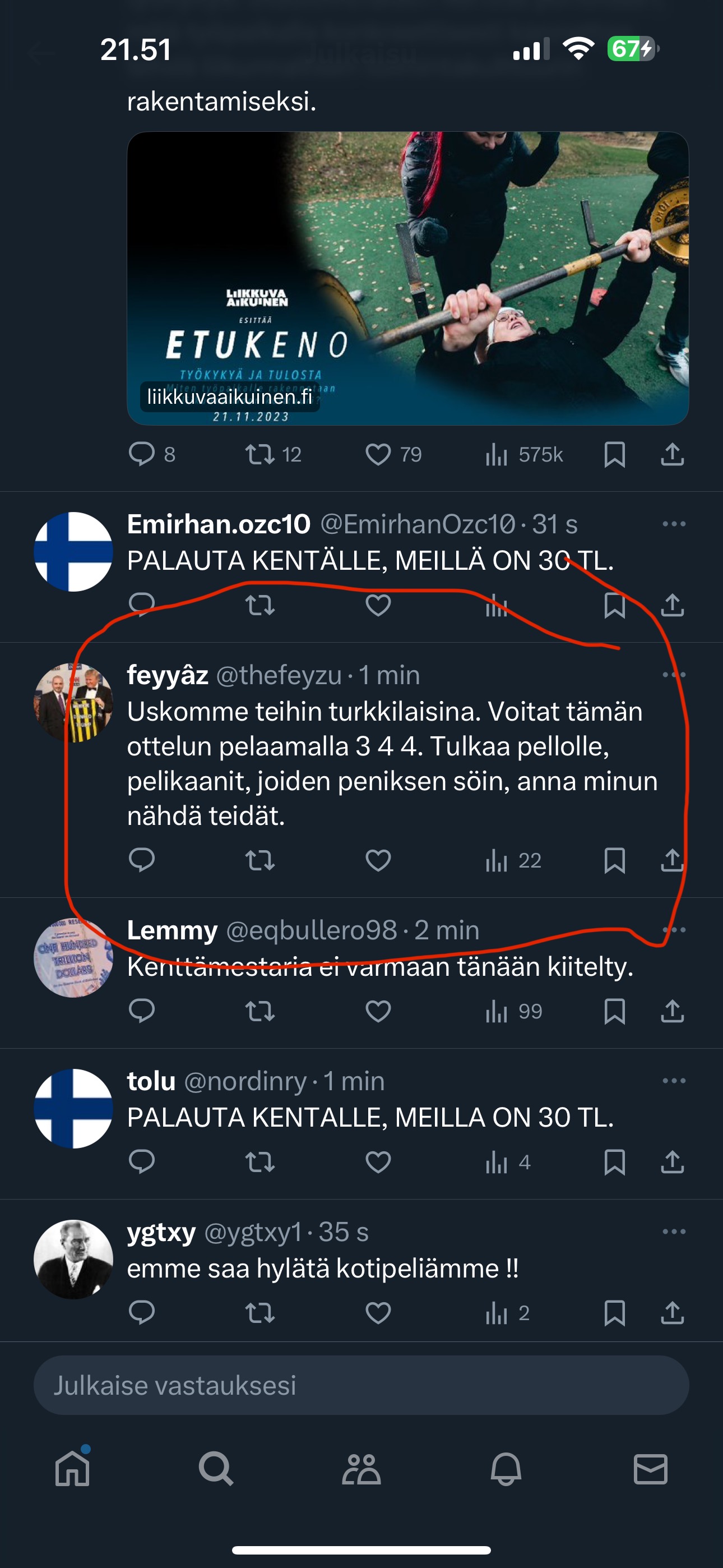Open more options for ygtxy's reply
The width and height of the screenshot is (723, 1568).
click(x=674, y=1232)
